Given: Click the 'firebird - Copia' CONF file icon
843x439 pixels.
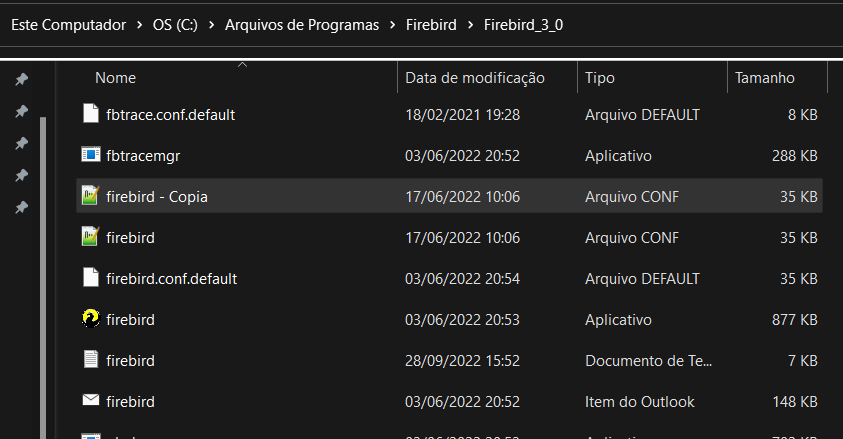Looking at the screenshot, I should [90, 196].
